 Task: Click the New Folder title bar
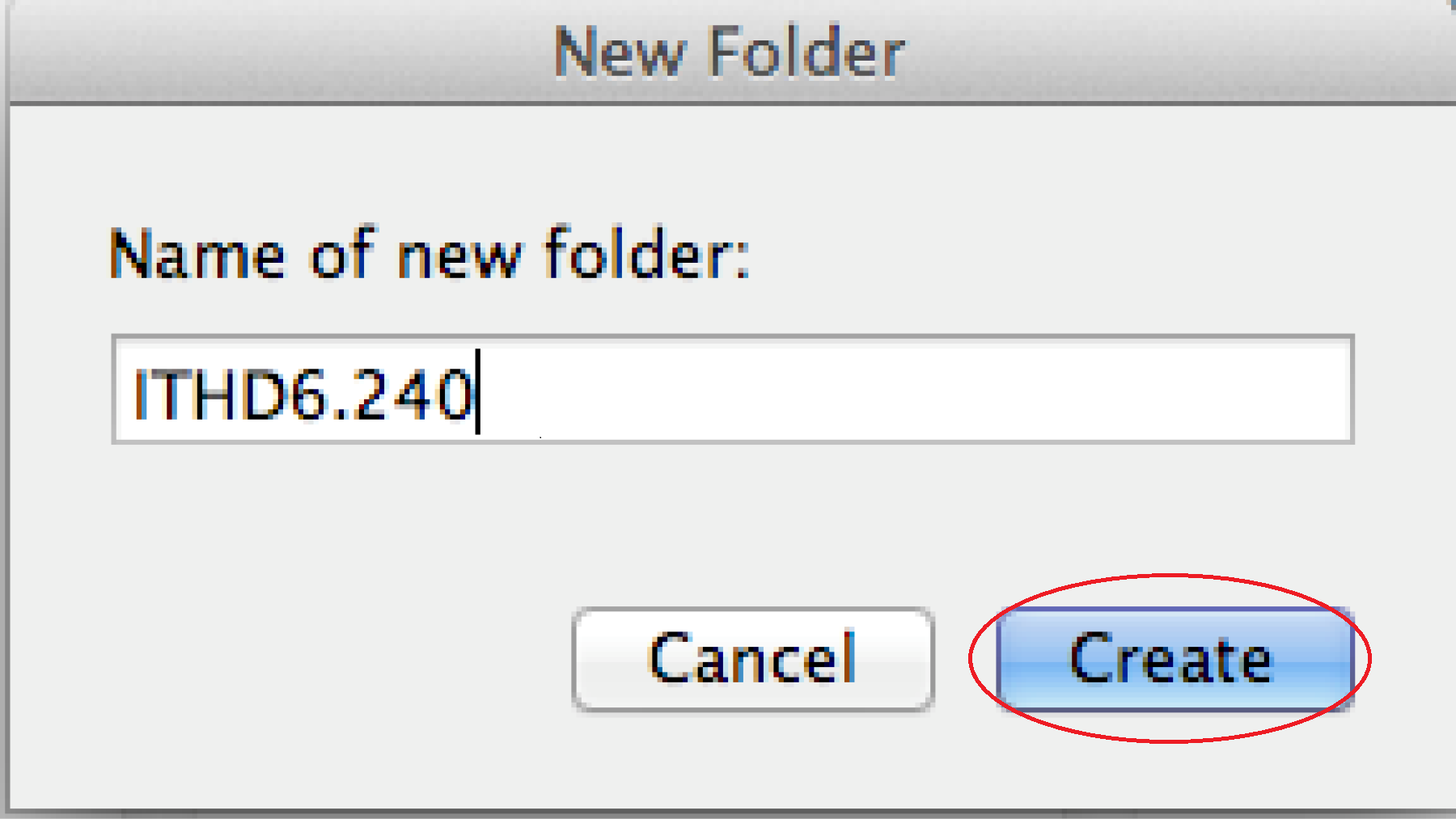(728, 52)
